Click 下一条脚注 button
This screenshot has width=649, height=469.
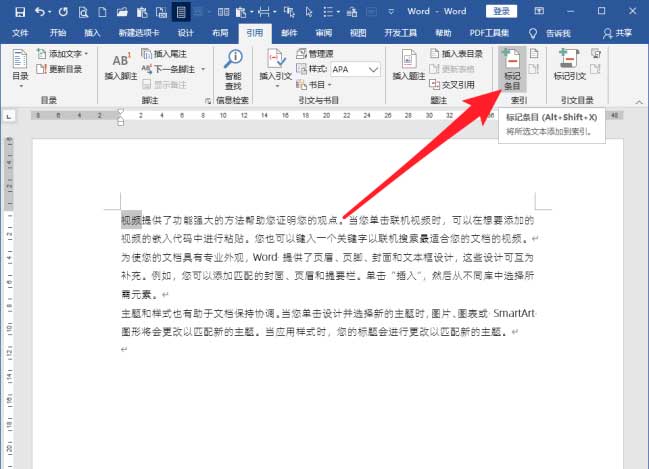(168, 69)
